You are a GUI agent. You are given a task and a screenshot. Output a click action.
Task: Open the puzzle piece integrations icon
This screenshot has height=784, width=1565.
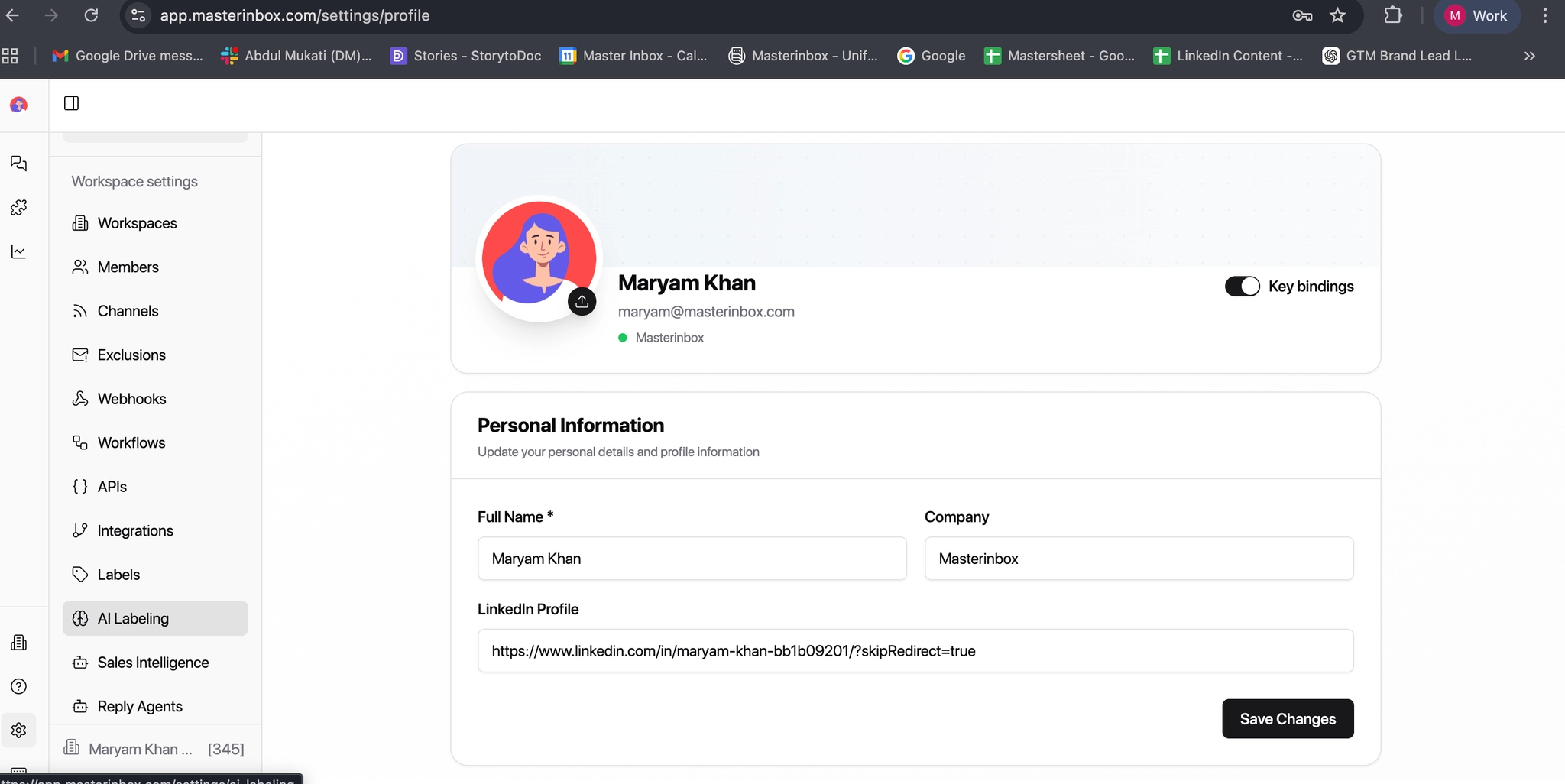pyautogui.click(x=19, y=208)
